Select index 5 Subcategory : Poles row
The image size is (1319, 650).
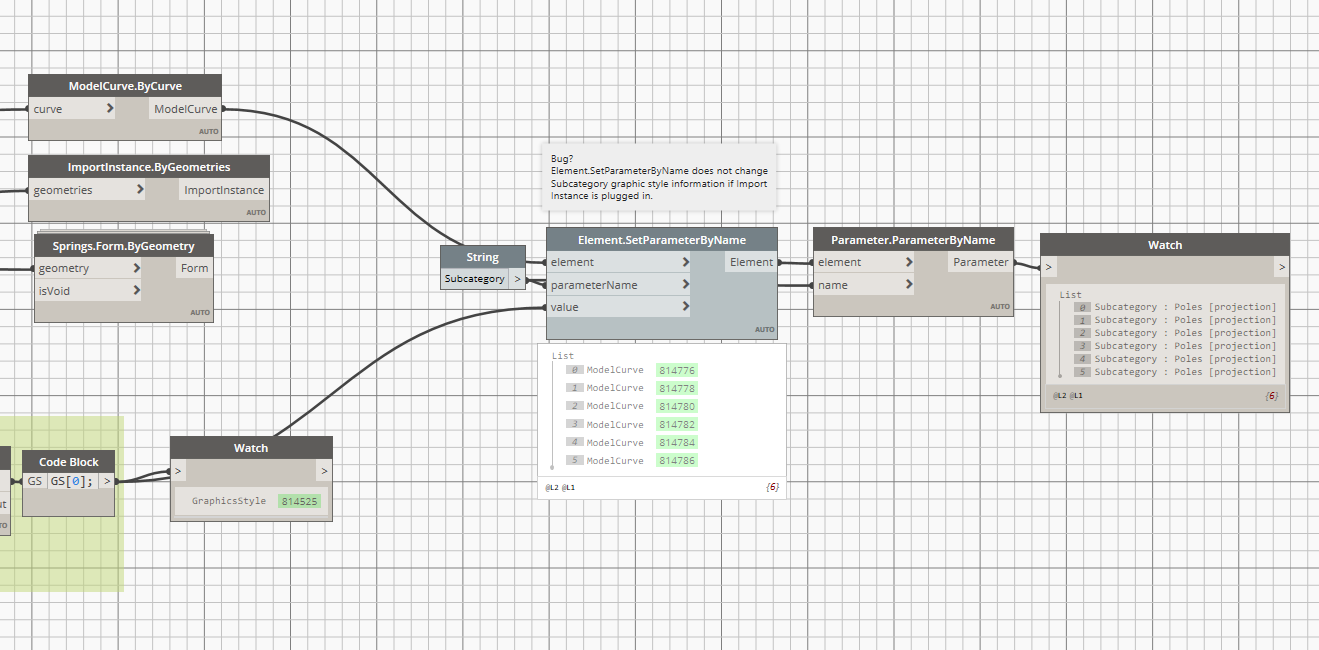[x=1176, y=372]
